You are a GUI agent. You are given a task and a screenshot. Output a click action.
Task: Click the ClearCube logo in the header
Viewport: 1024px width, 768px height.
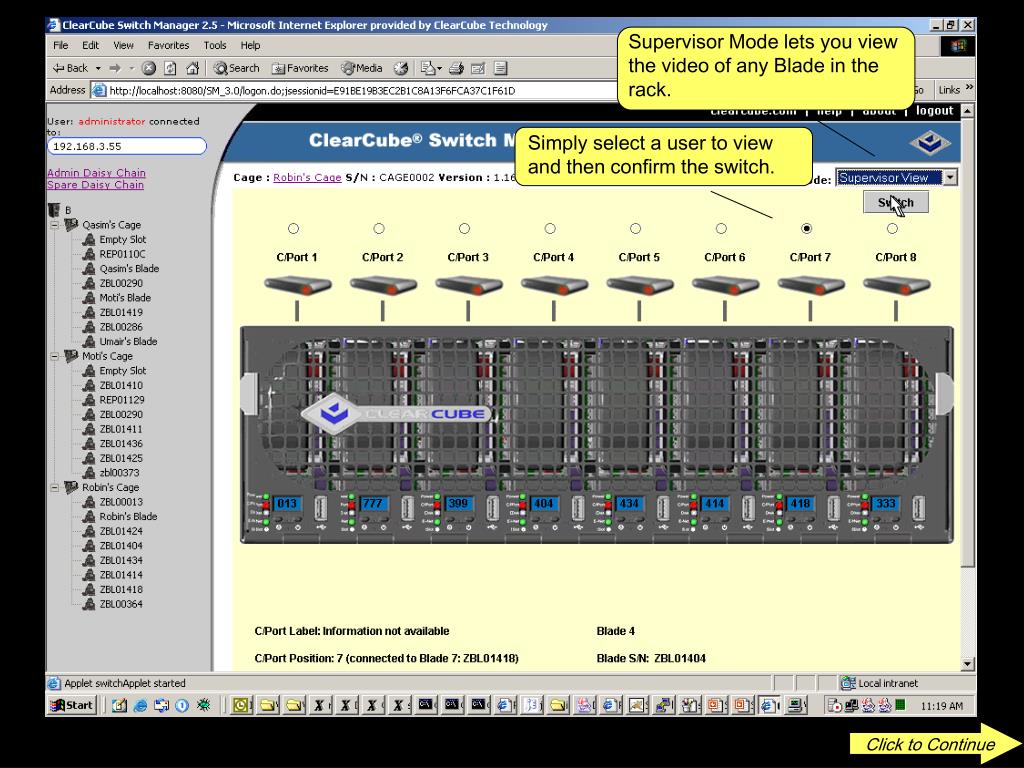pyautogui.click(x=930, y=142)
